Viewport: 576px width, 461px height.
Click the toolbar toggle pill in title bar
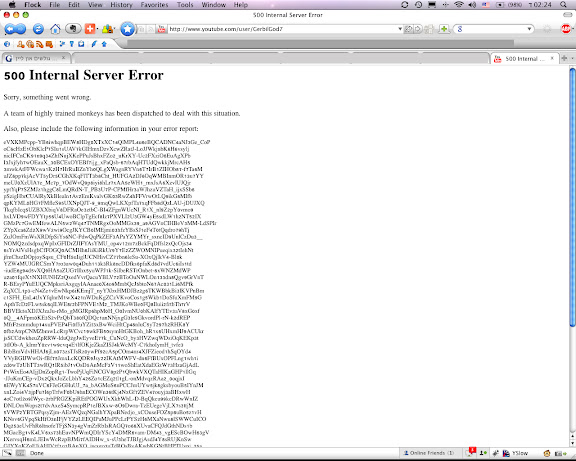(x=568, y=15)
